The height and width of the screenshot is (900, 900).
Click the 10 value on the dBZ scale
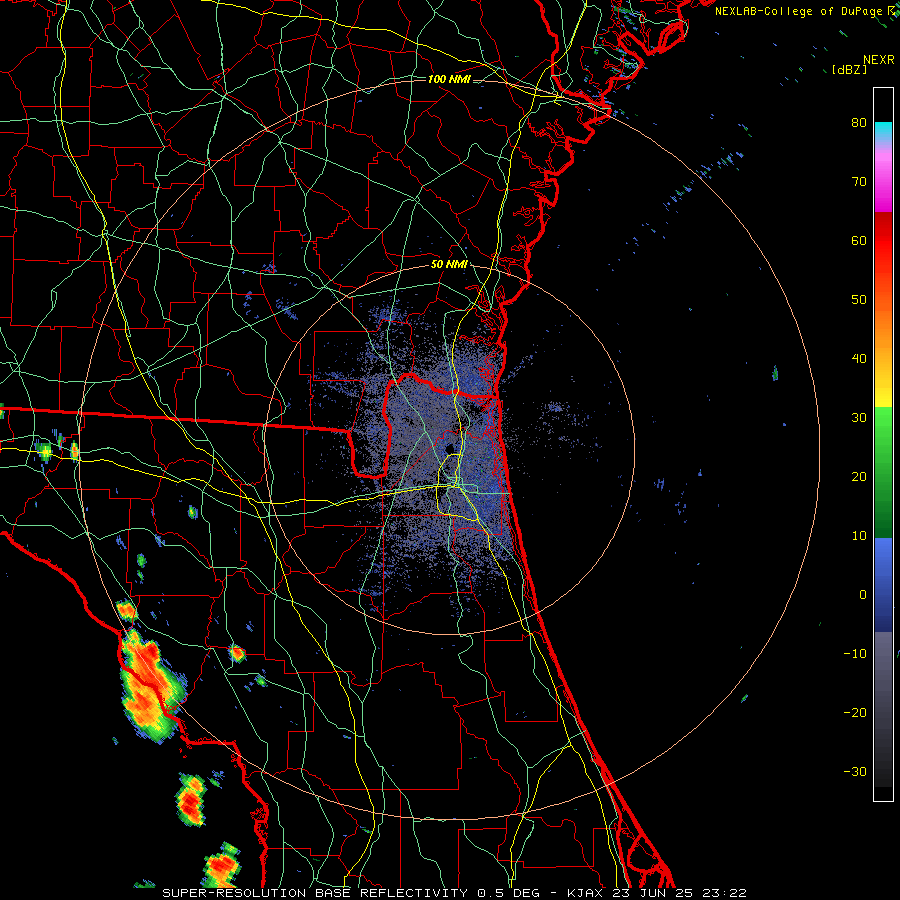[859, 536]
